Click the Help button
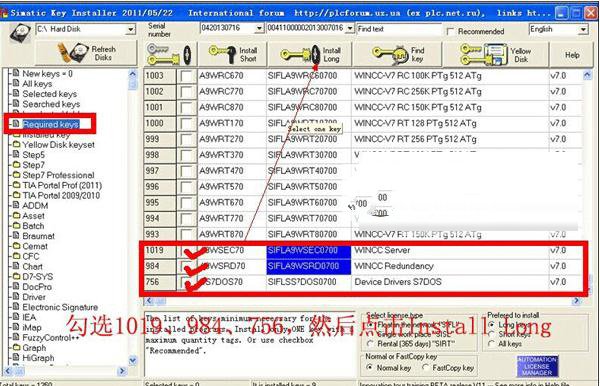This screenshot has width=600, height=386. pyautogui.click(x=572, y=55)
